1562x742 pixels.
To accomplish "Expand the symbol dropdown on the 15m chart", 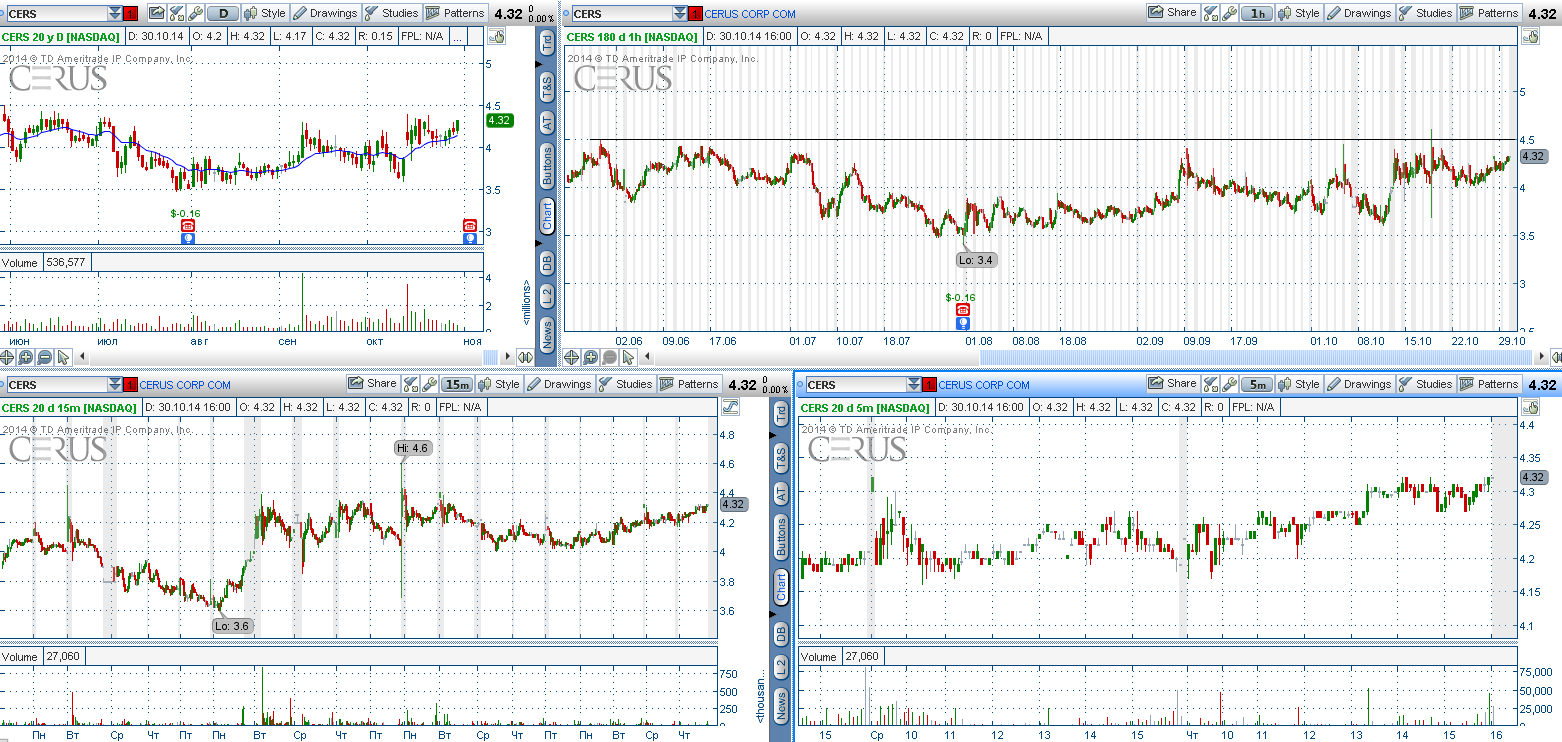I will (115, 385).
